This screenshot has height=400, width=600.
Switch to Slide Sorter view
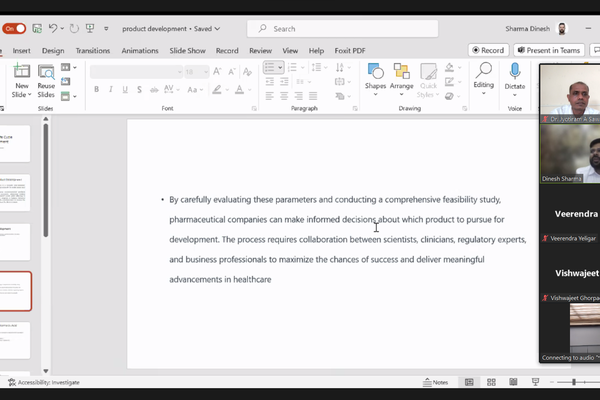pos(489,382)
